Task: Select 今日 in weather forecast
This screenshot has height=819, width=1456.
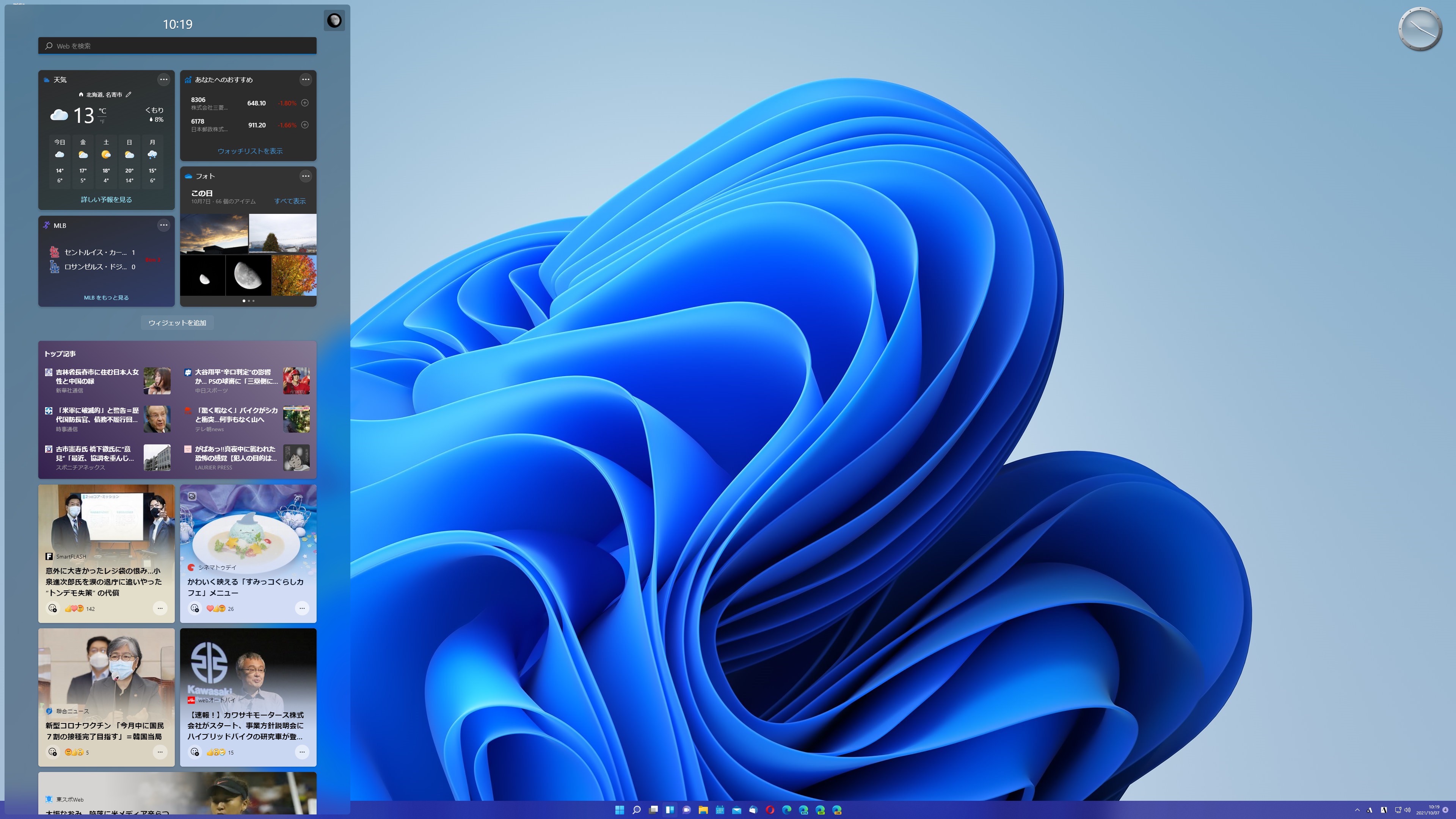Action: coord(60,161)
